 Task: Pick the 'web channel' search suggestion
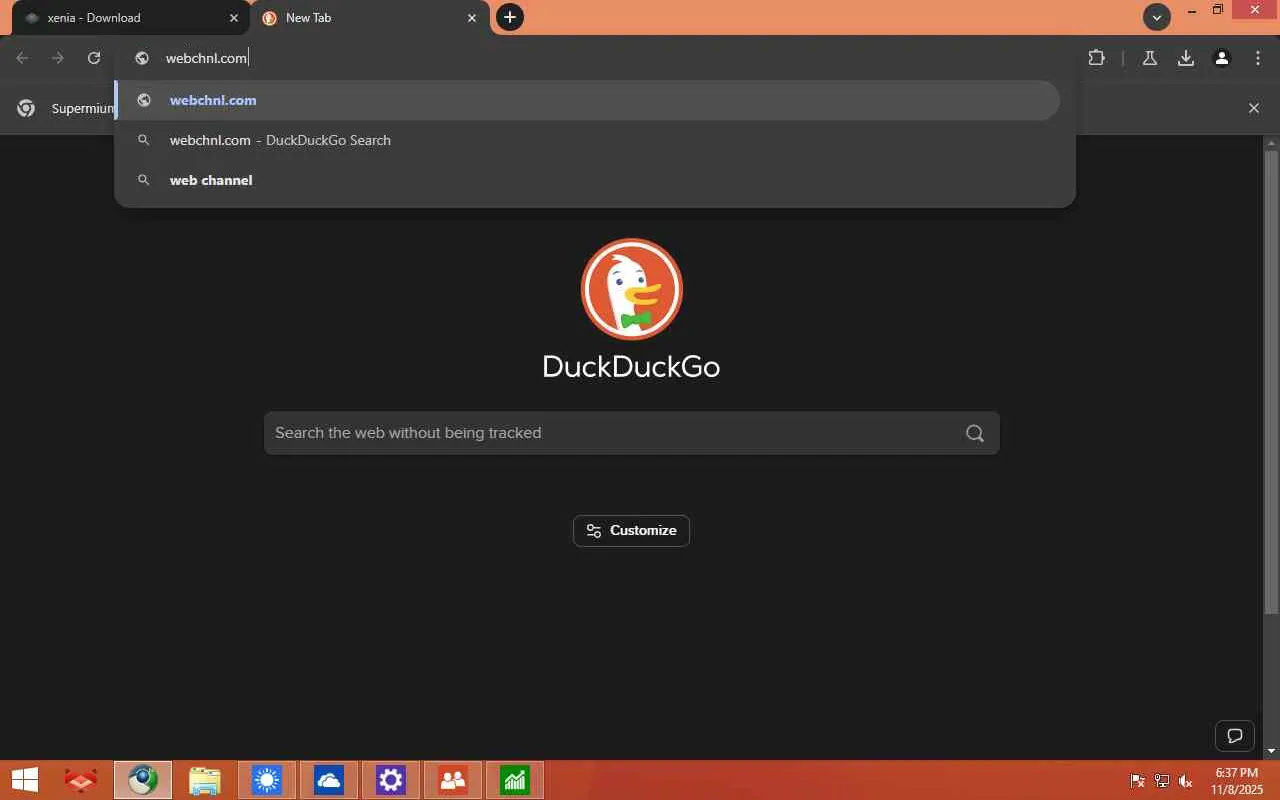[588, 180]
